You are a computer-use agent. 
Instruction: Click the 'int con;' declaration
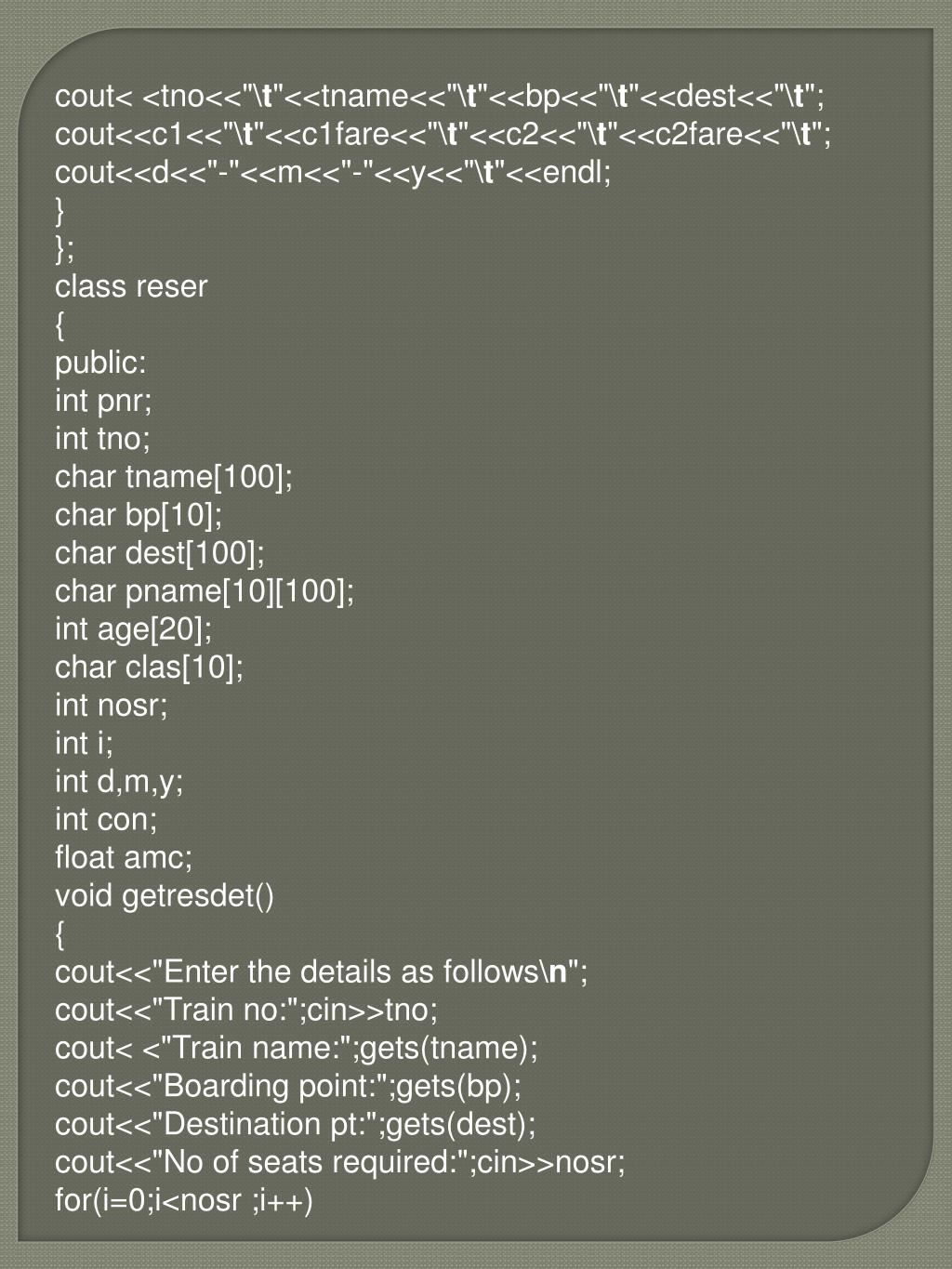click(106, 820)
